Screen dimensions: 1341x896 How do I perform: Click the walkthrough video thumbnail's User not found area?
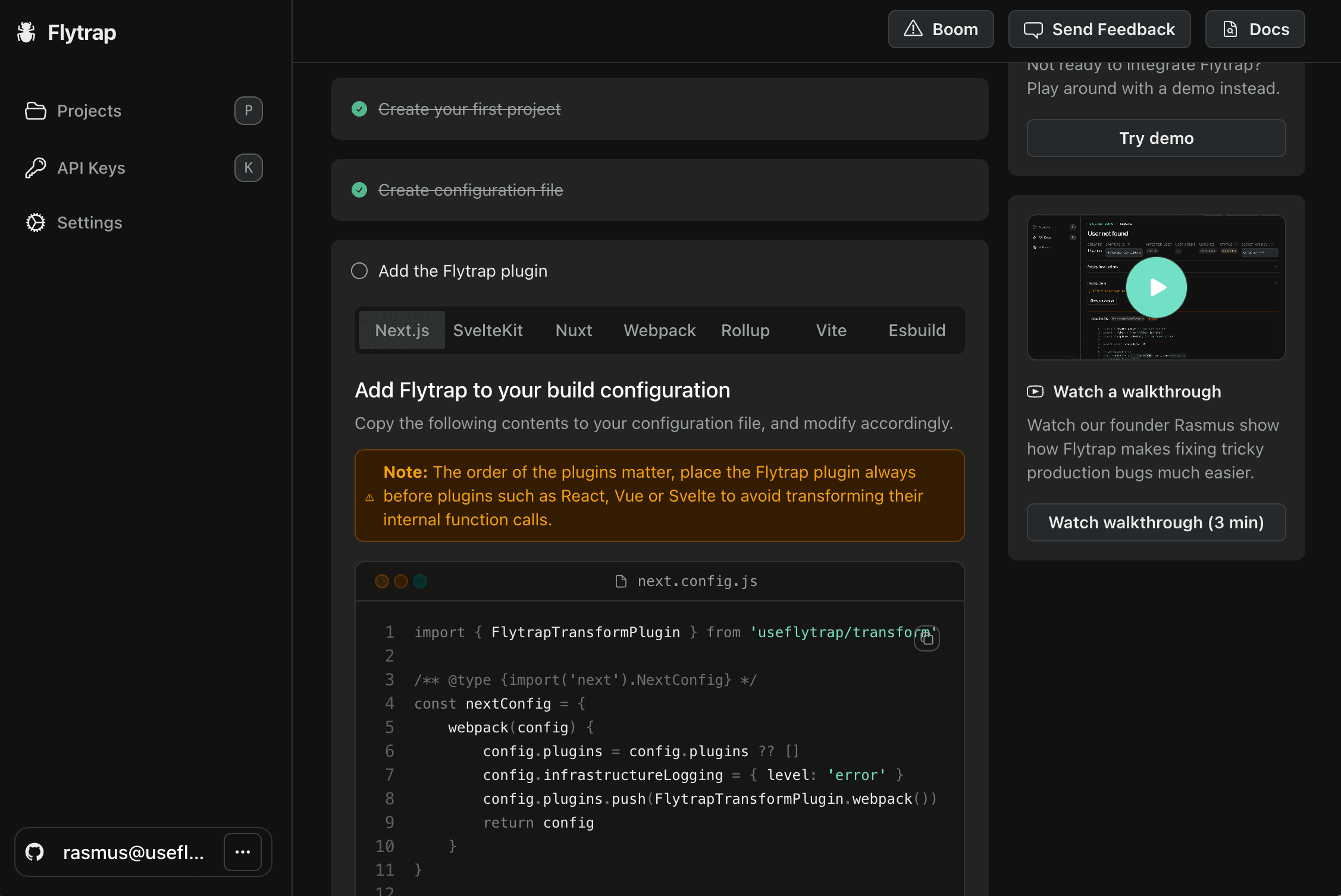pos(1107,233)
